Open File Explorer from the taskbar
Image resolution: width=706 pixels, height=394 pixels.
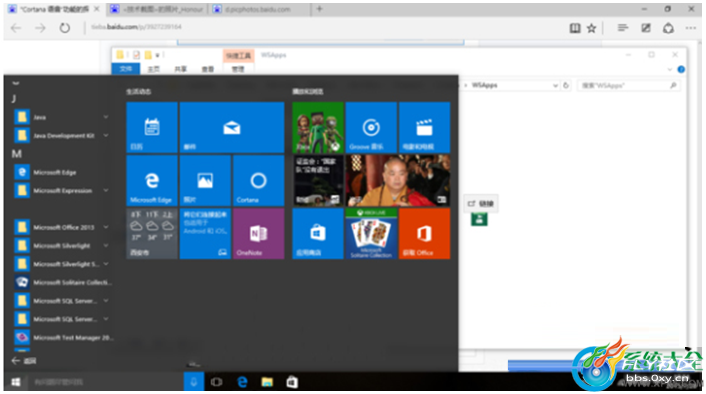click(267, 382)
